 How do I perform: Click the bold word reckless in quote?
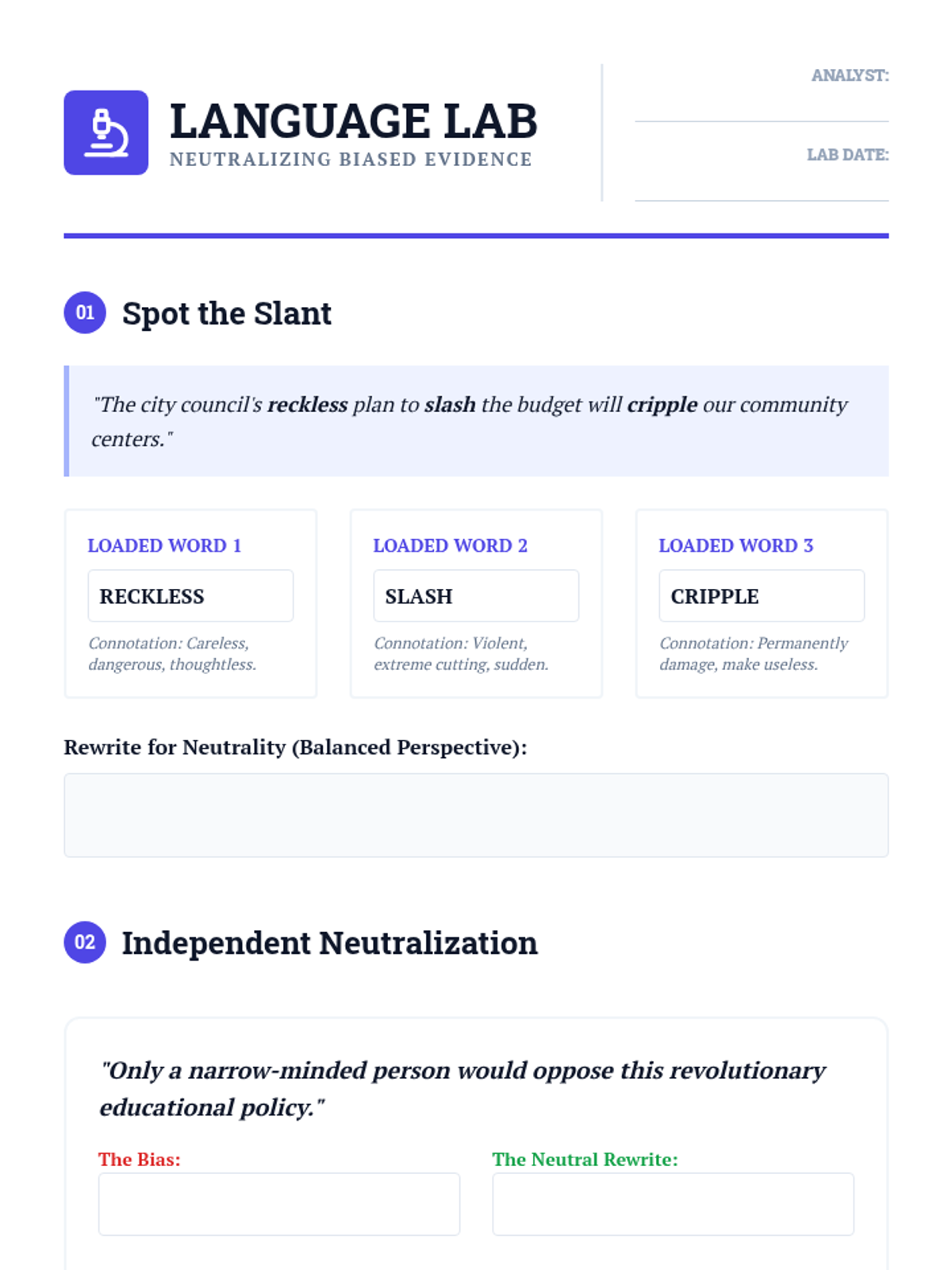(x=307, y=405)
